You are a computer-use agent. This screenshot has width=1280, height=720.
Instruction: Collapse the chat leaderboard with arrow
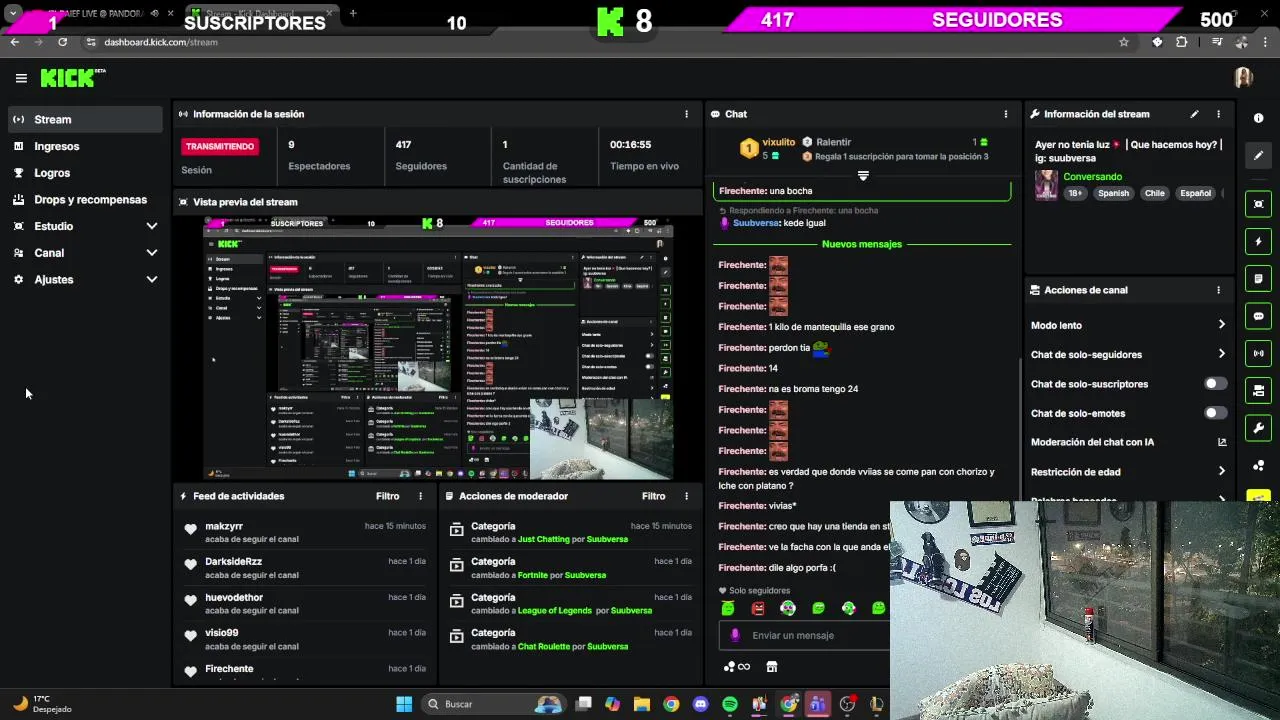tap(863, 175)
